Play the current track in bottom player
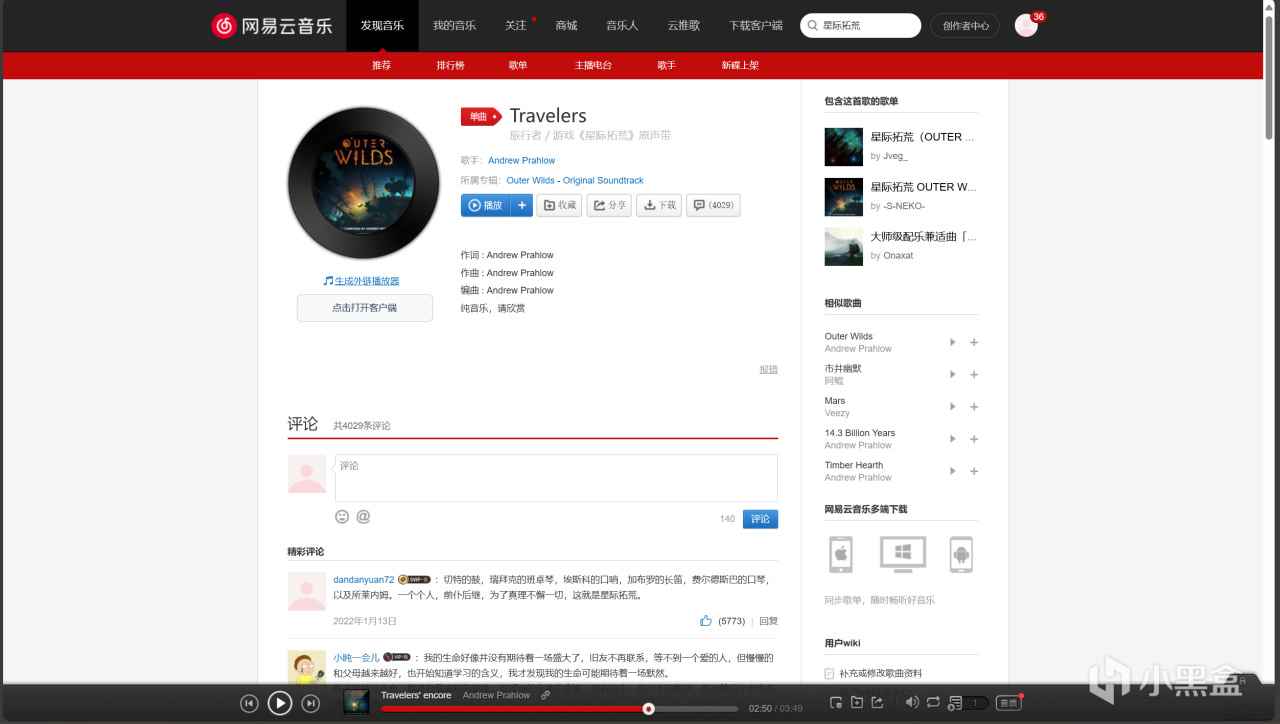Image resolution: width=1280 pixels, height=724 pixels. coord(280,703)
